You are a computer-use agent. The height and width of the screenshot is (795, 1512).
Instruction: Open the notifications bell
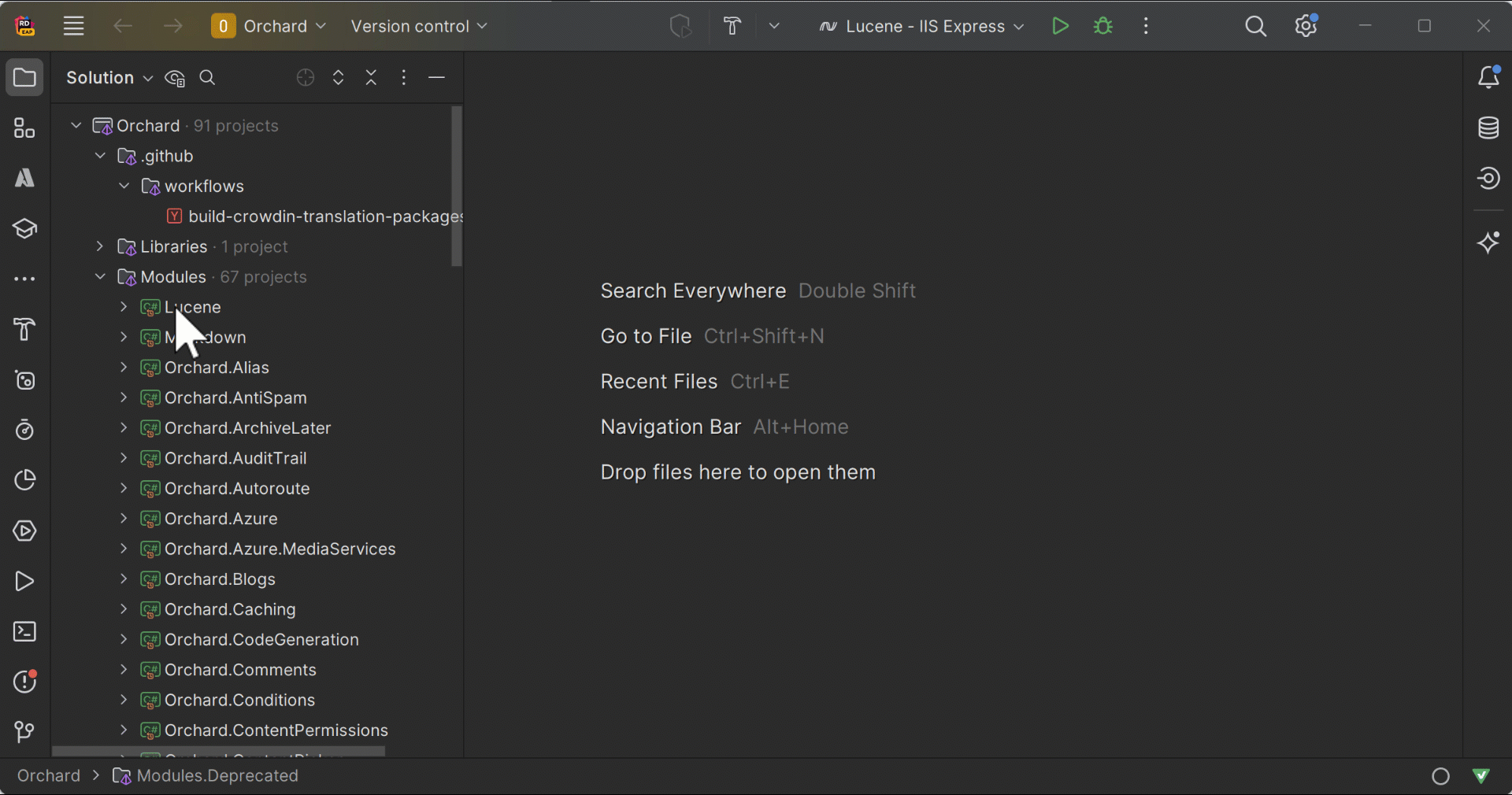(1489, 77)
